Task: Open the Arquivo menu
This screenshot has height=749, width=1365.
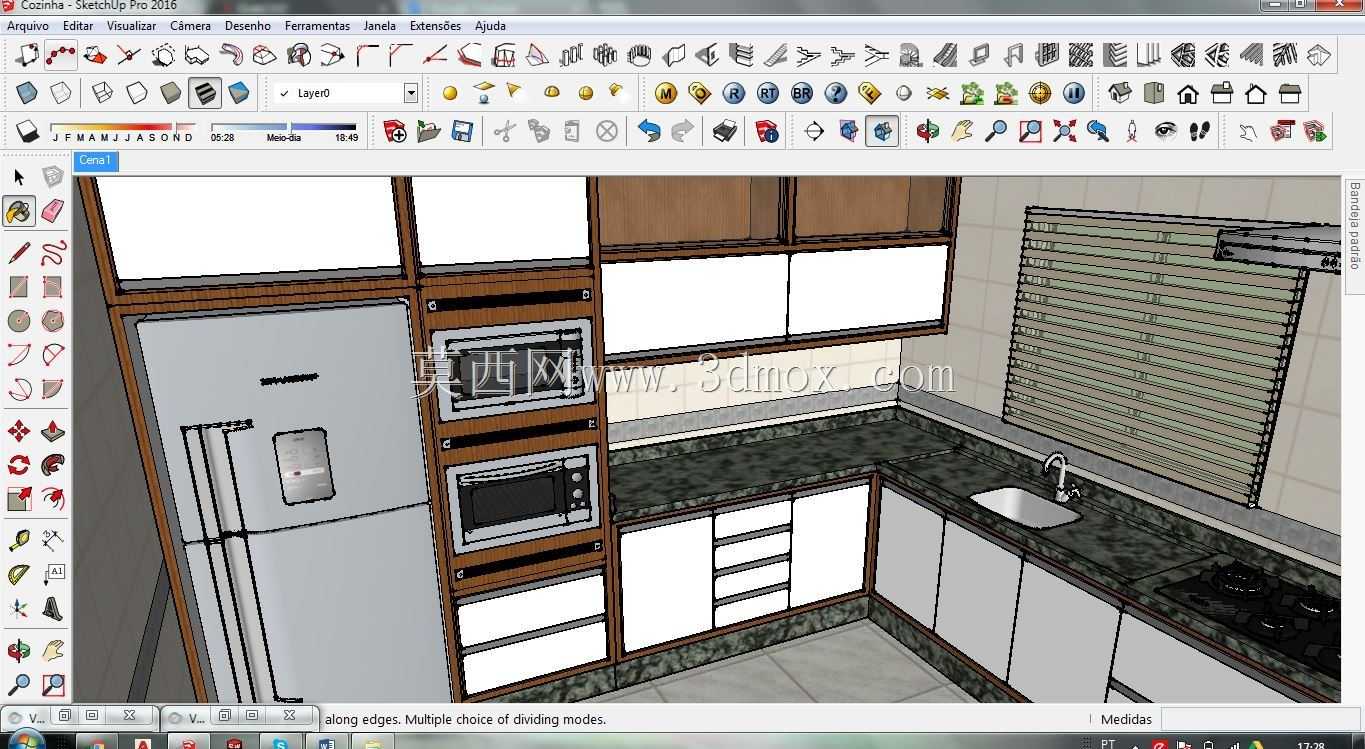Action: pyautogui.click(x=28, y=26)
